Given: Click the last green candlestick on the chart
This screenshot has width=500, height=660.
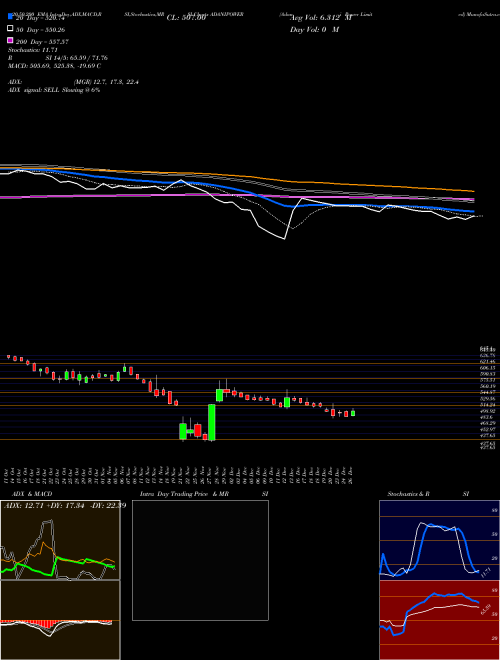Looking at the screenshot, I should click(x=353, y=413).
